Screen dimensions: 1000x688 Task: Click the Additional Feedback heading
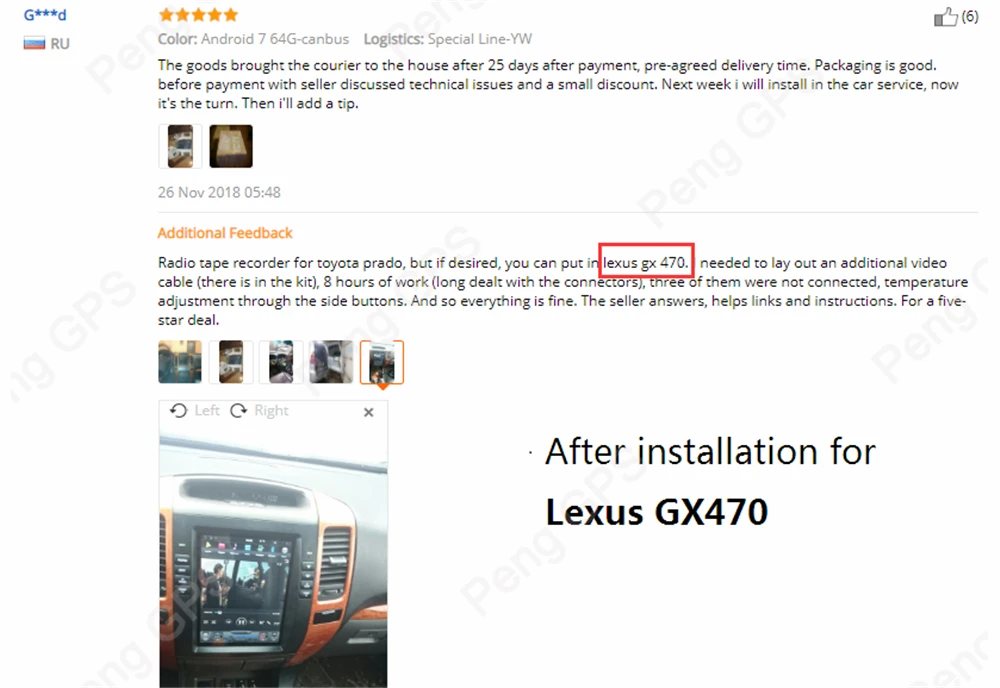[224, 233]
